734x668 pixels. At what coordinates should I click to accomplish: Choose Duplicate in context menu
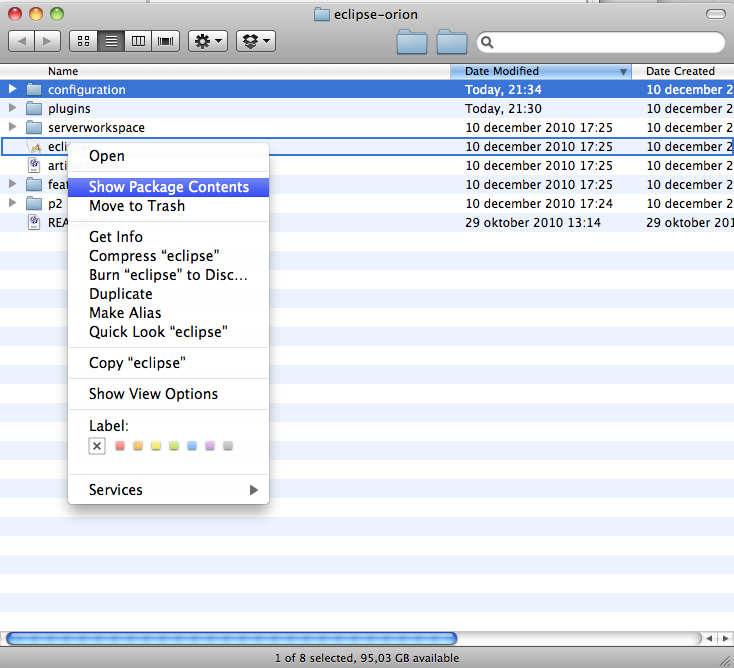pyautogui.click(x=169, y=294)
